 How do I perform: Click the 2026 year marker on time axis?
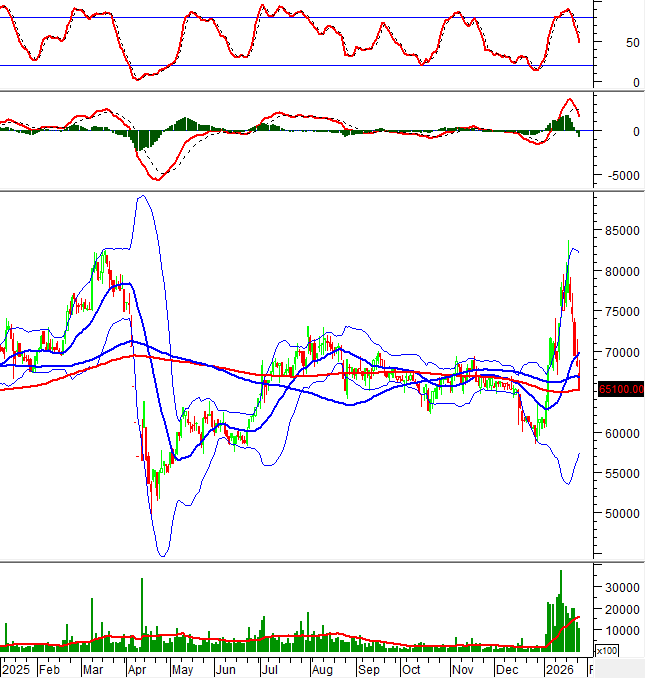pyautogui.click(x=557, y=668)
